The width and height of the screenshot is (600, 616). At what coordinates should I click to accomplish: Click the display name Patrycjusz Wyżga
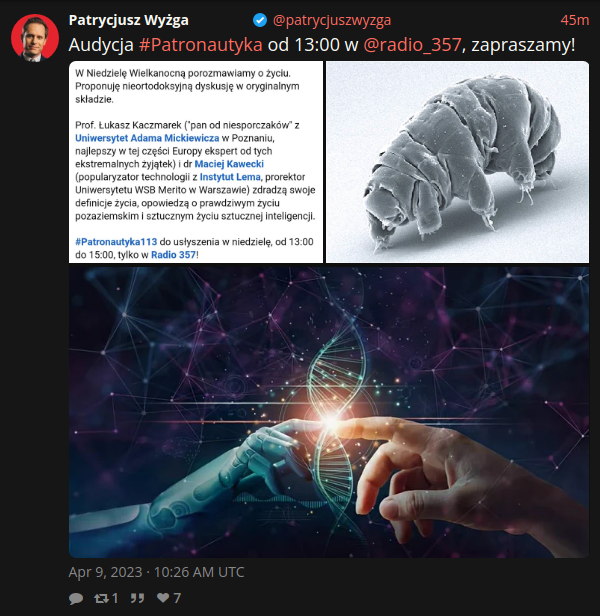128,20
